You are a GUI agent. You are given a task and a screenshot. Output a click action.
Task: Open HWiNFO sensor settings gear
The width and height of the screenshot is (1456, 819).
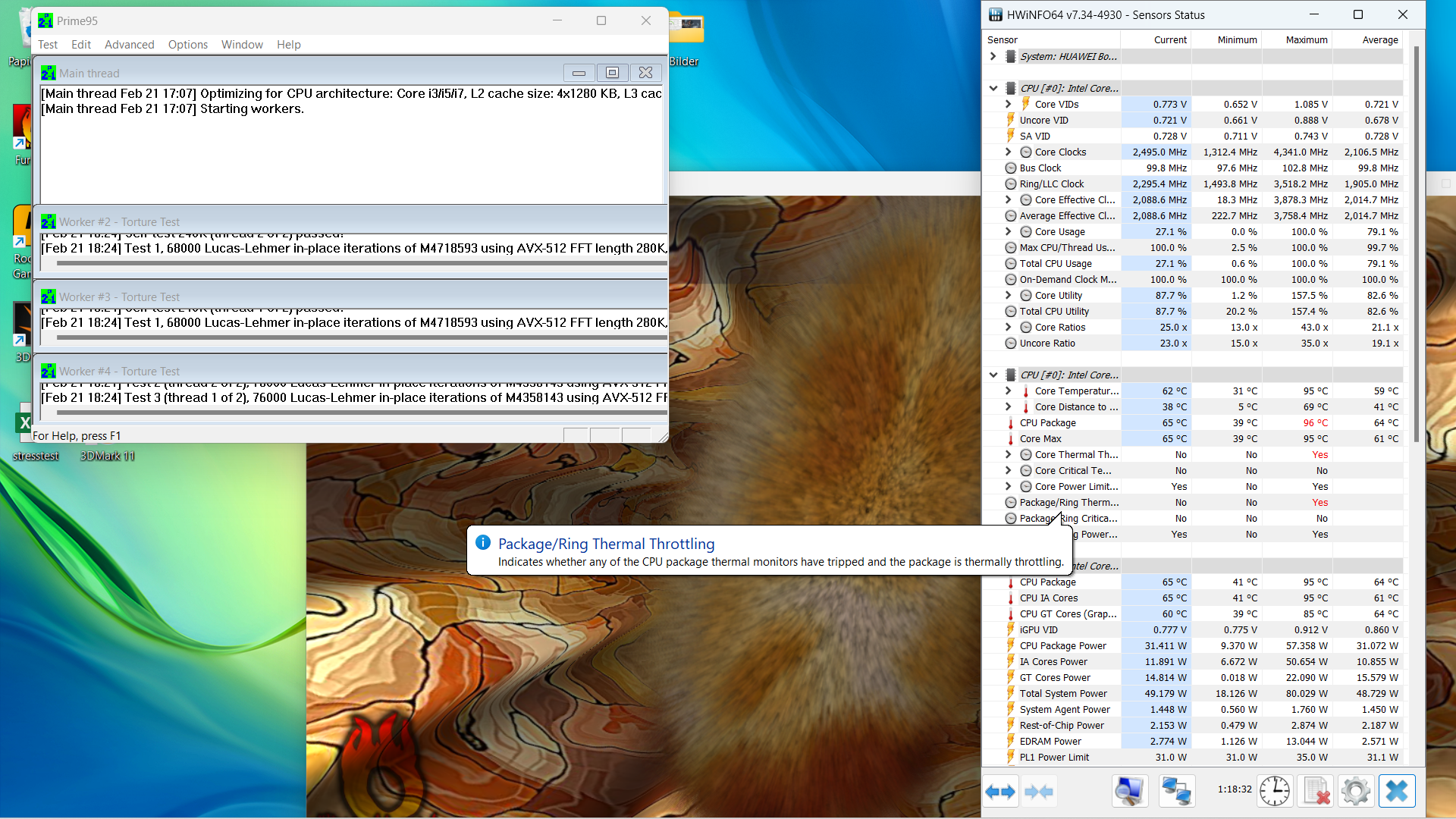pyautogui.click(x=1356, y=792)
